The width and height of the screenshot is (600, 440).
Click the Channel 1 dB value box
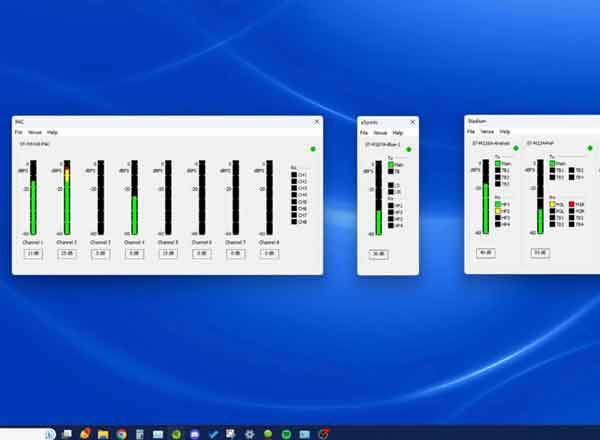tap(33, 254)
